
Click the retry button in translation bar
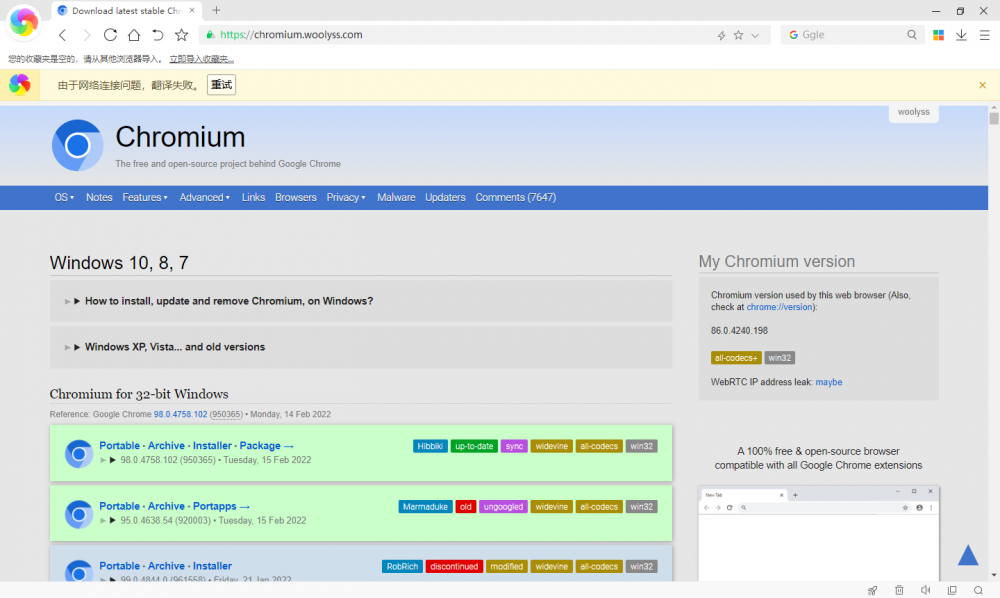point(221,85)
